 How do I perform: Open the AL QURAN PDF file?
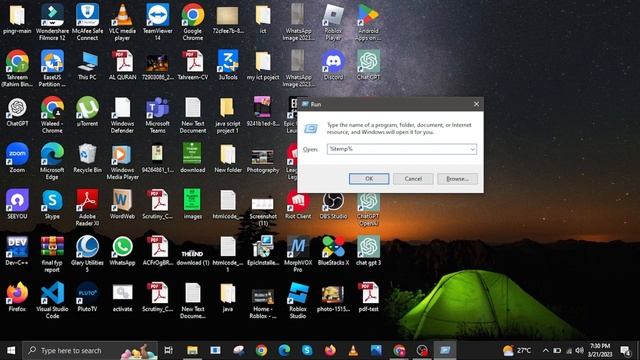pos(122,65)
